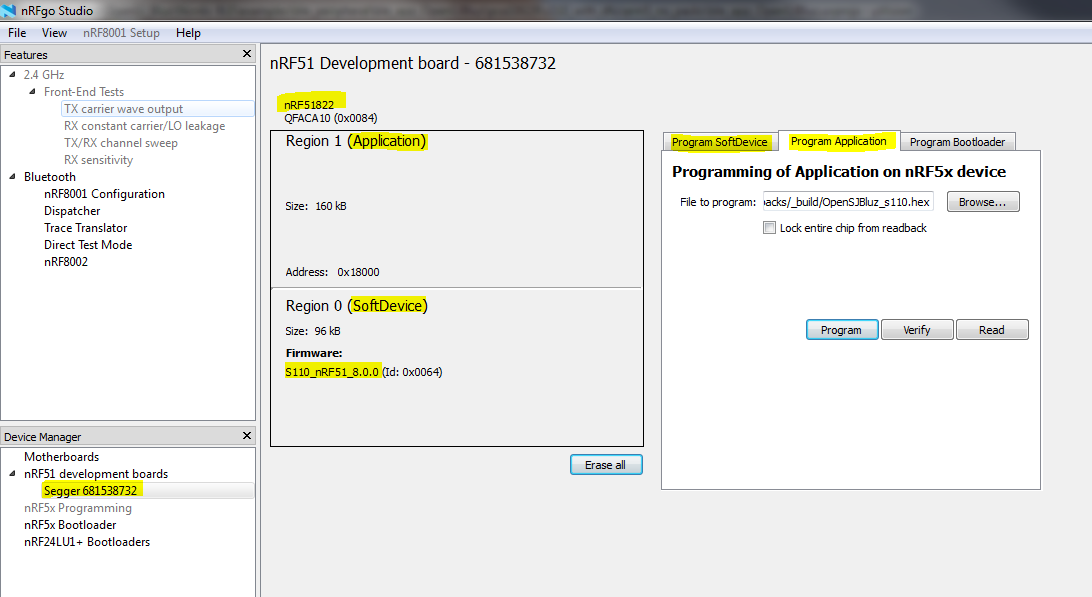
Task: Select Motherboards in Device Manager
Action: (61, 456)
